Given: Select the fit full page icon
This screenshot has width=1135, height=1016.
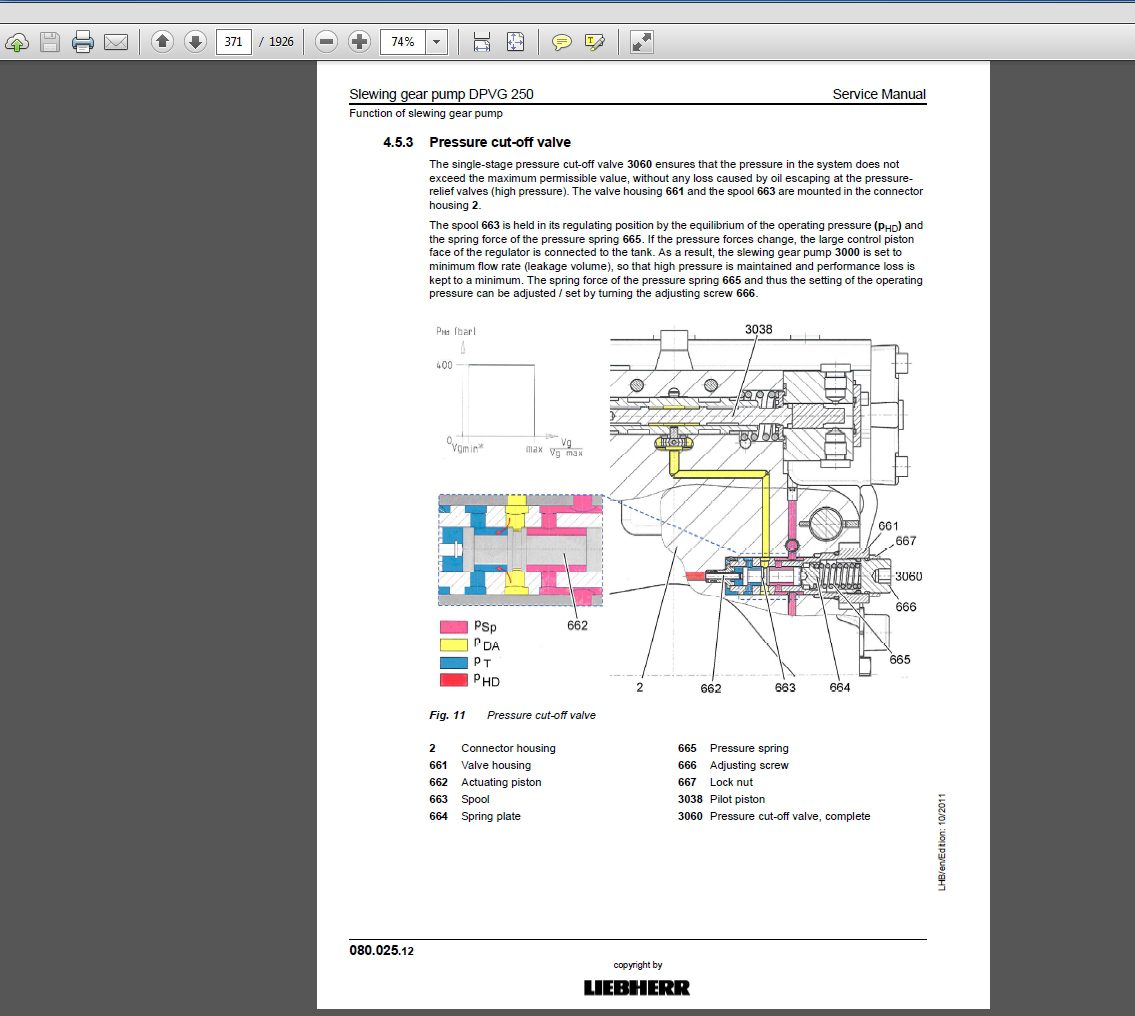Looking at the screenshot, I should tap(515, 42).
